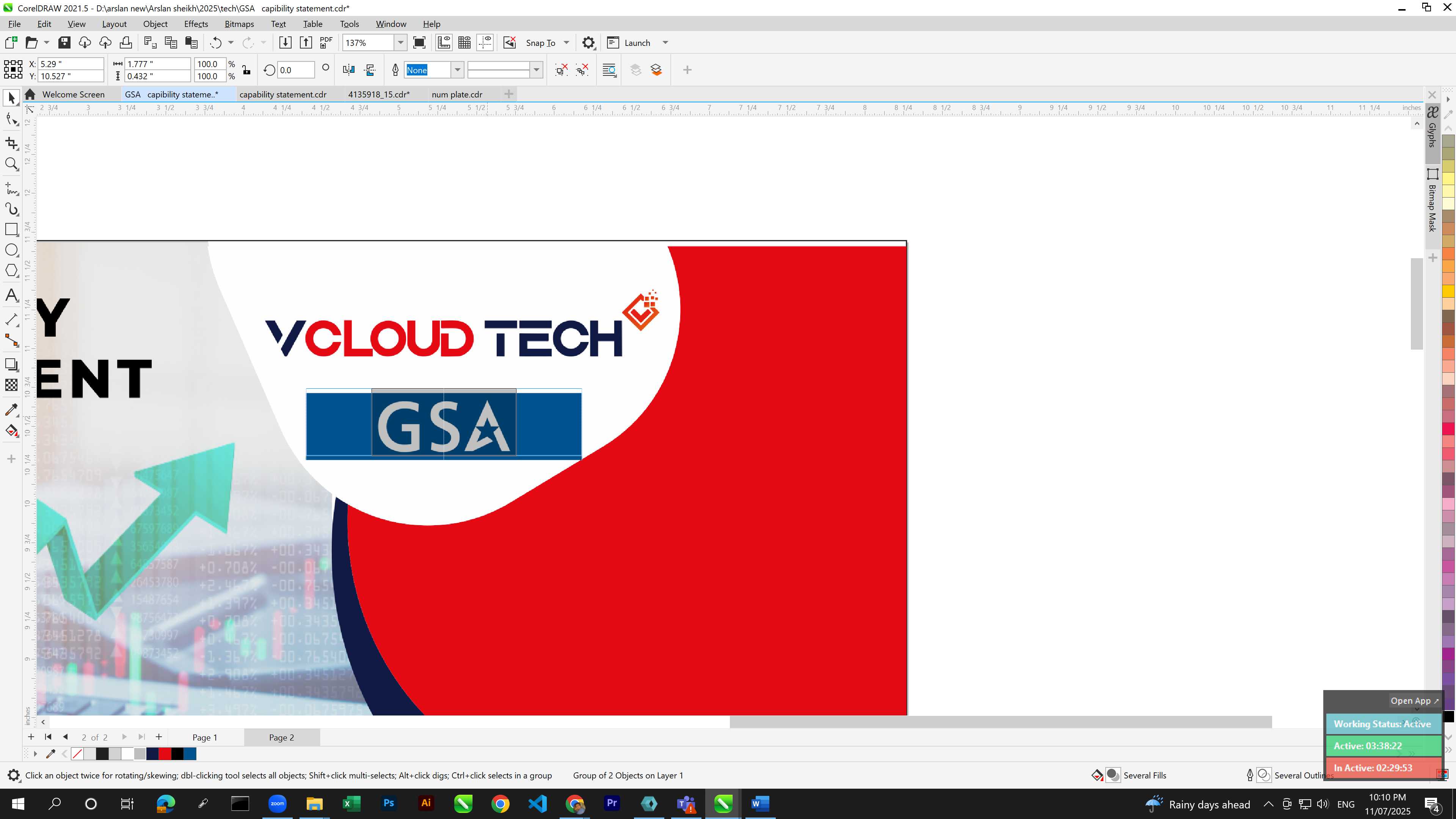The height and width of the screenshot is (819, 1456).
Task: Click Ungroup All Objects icon
Action: tap(582, 69)
